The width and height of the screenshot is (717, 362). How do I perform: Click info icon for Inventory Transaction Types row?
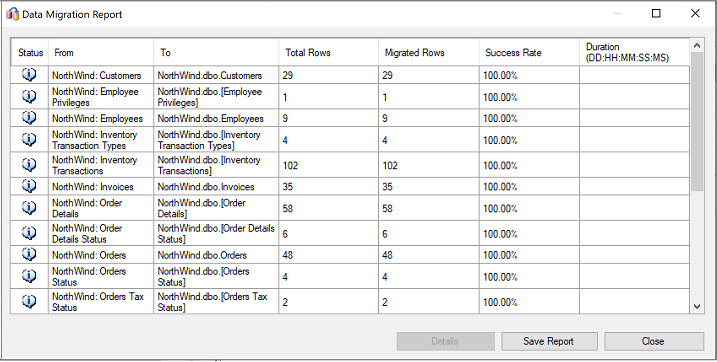pyautogui.click(x=29, y=139)
